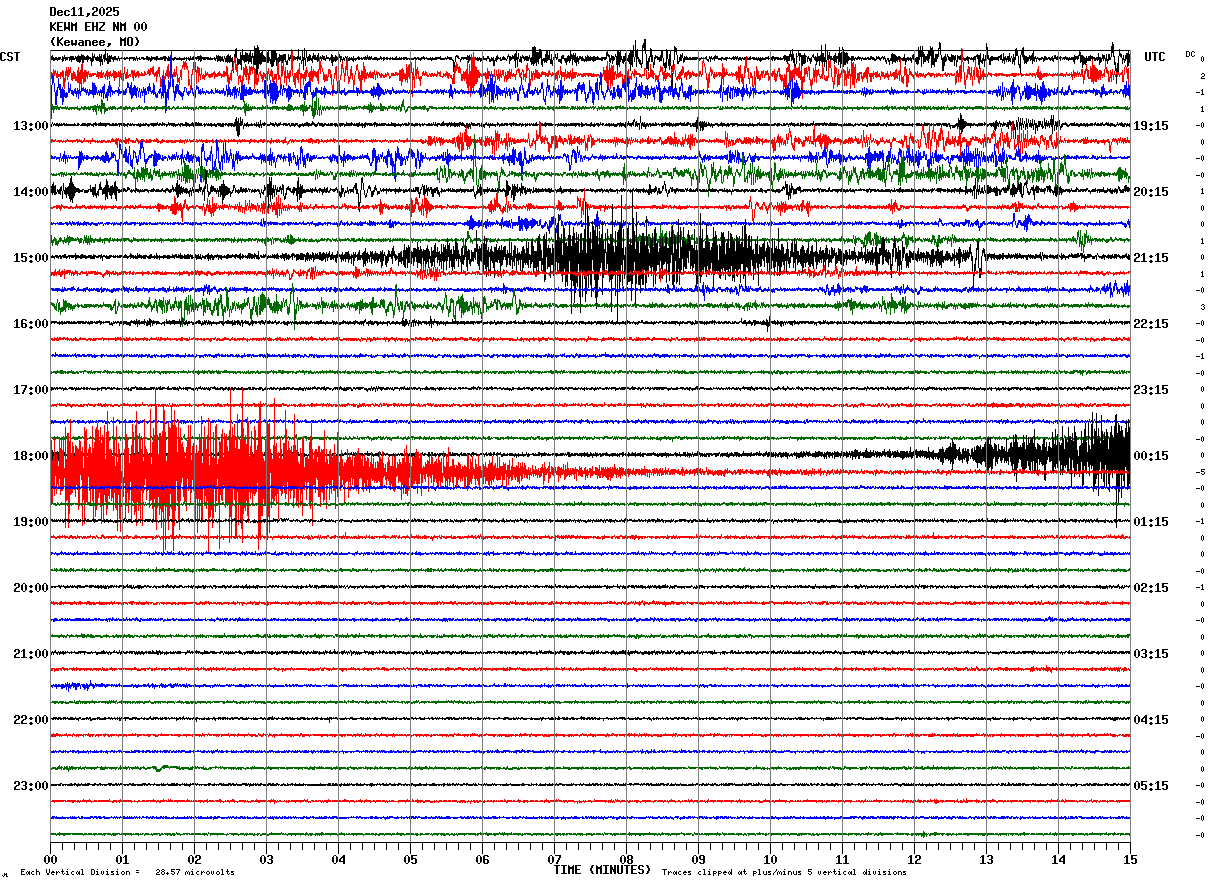Click the 00:15 UTC row label
The height and width of the screenshot is (886, 1210).
click(1151, 456)
